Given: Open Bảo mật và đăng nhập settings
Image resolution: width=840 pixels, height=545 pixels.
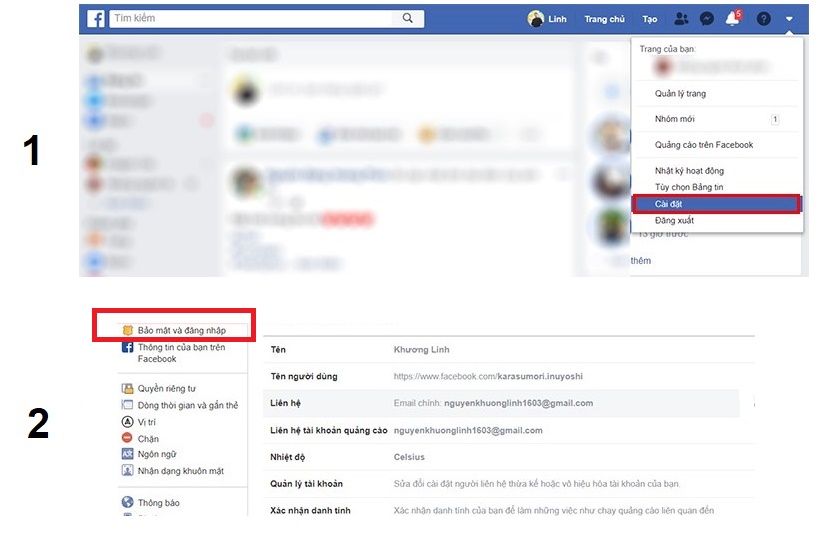Looking at the screenshot, I should [182, 331].
